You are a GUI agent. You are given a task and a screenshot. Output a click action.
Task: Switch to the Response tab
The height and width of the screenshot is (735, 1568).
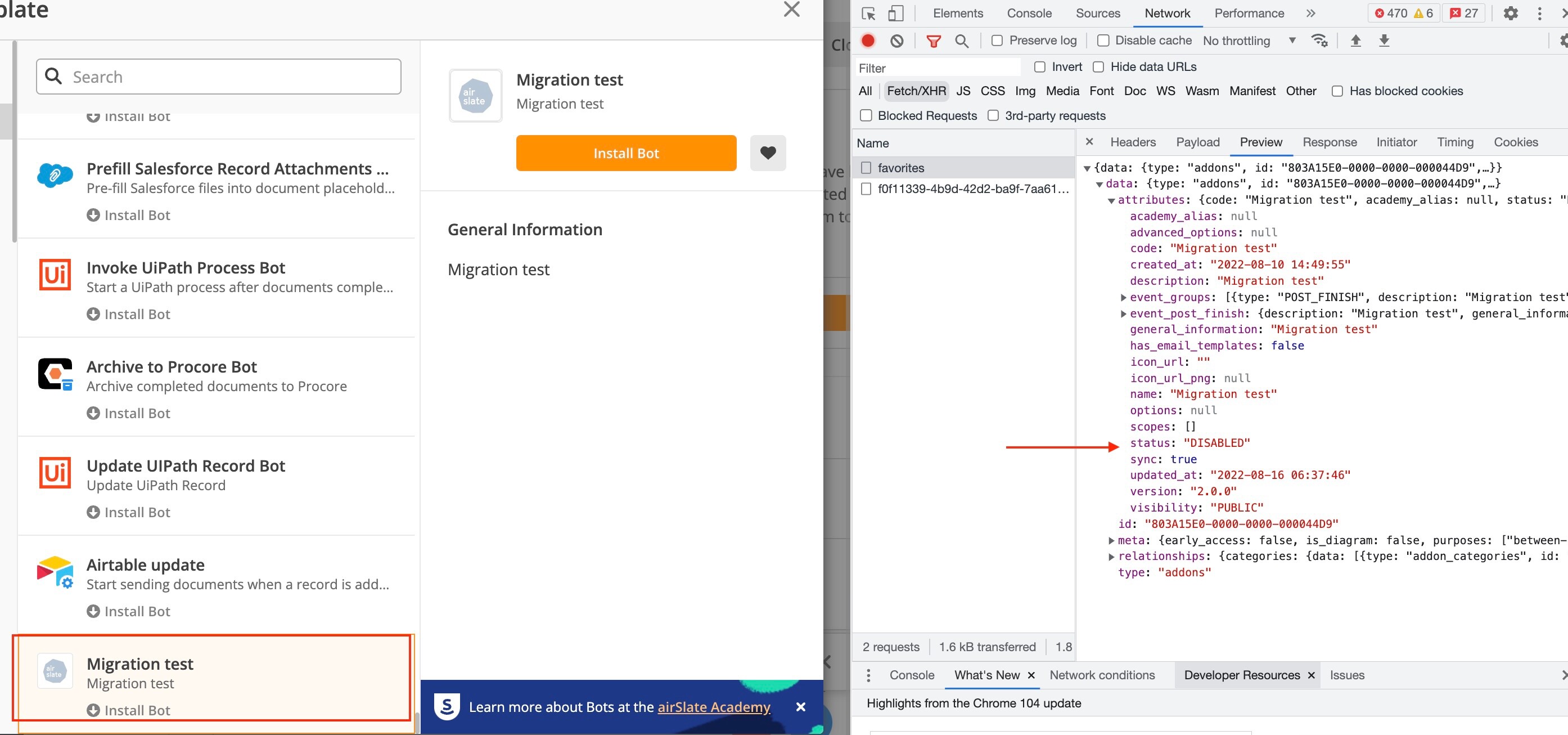point(1329,142)
